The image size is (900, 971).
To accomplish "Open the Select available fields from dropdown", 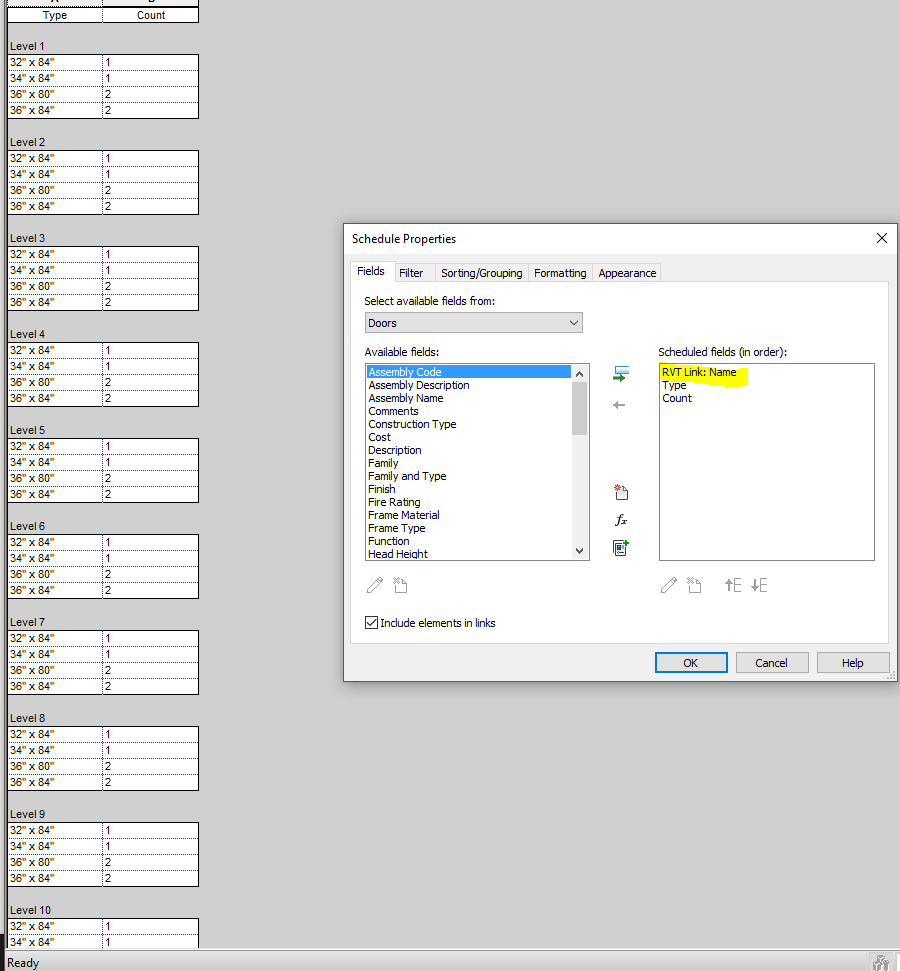I will click(474, 323).
